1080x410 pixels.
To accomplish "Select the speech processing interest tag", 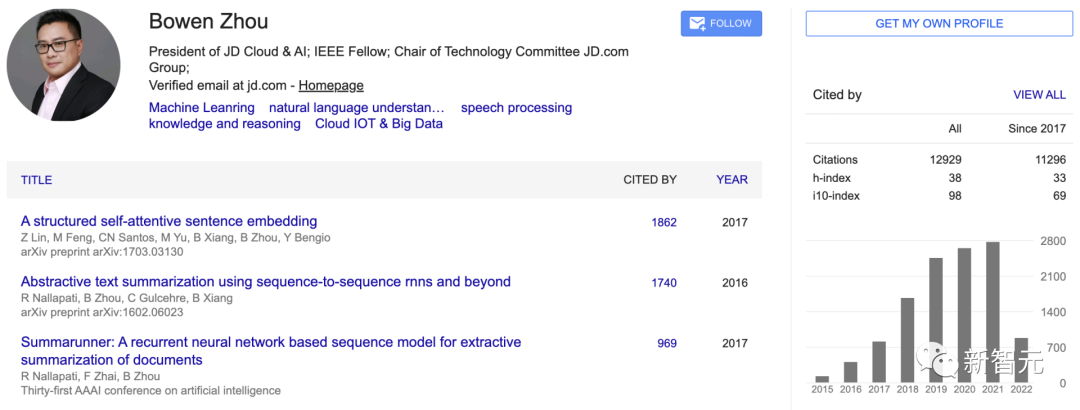I will pos(516,107).
